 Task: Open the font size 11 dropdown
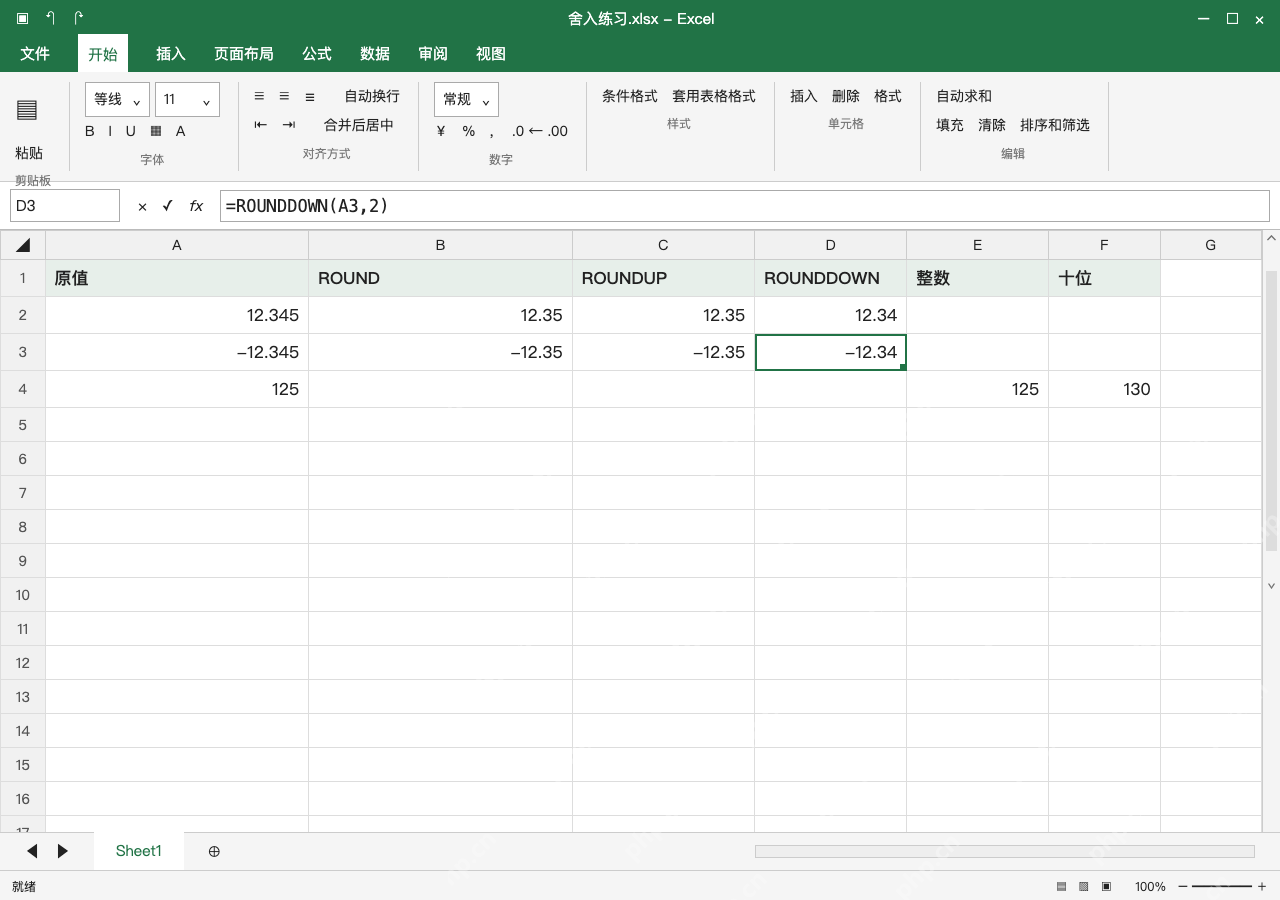(x=187, y=99)
